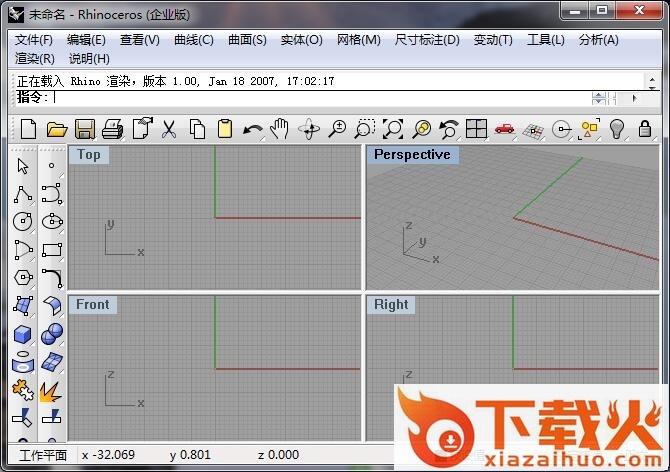Click the x -32.069 coordinate readout
This screenshot has height=472, width=670.
(x=109, y=455)
